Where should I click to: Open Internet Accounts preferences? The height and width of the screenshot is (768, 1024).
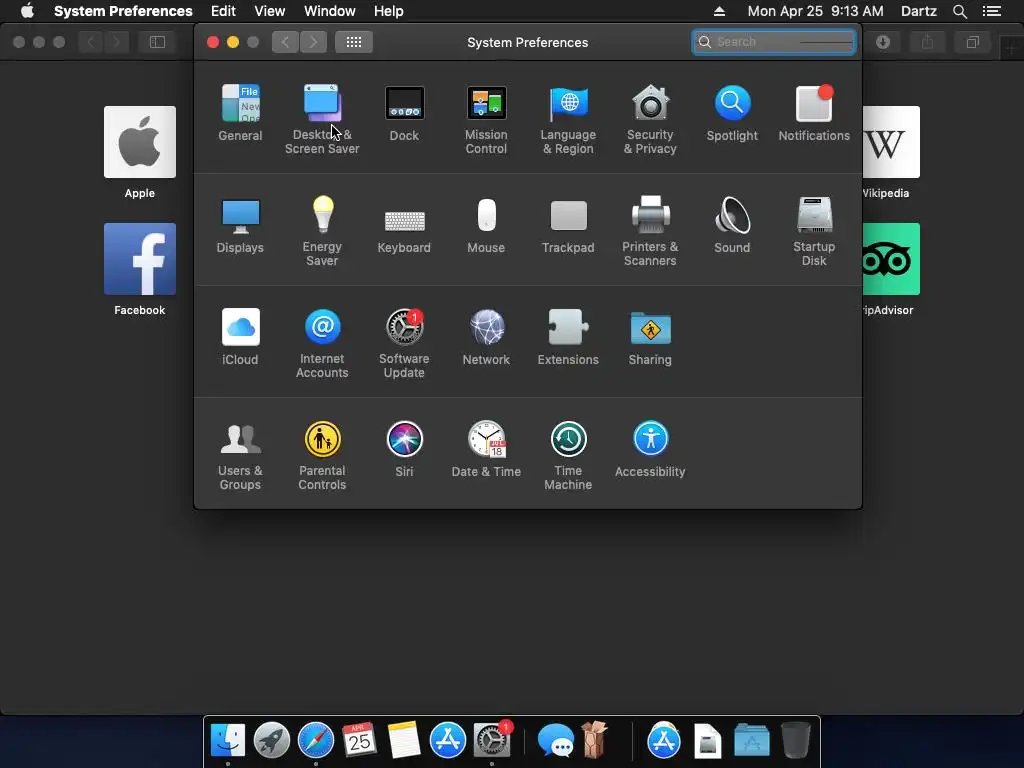[322, 344]
